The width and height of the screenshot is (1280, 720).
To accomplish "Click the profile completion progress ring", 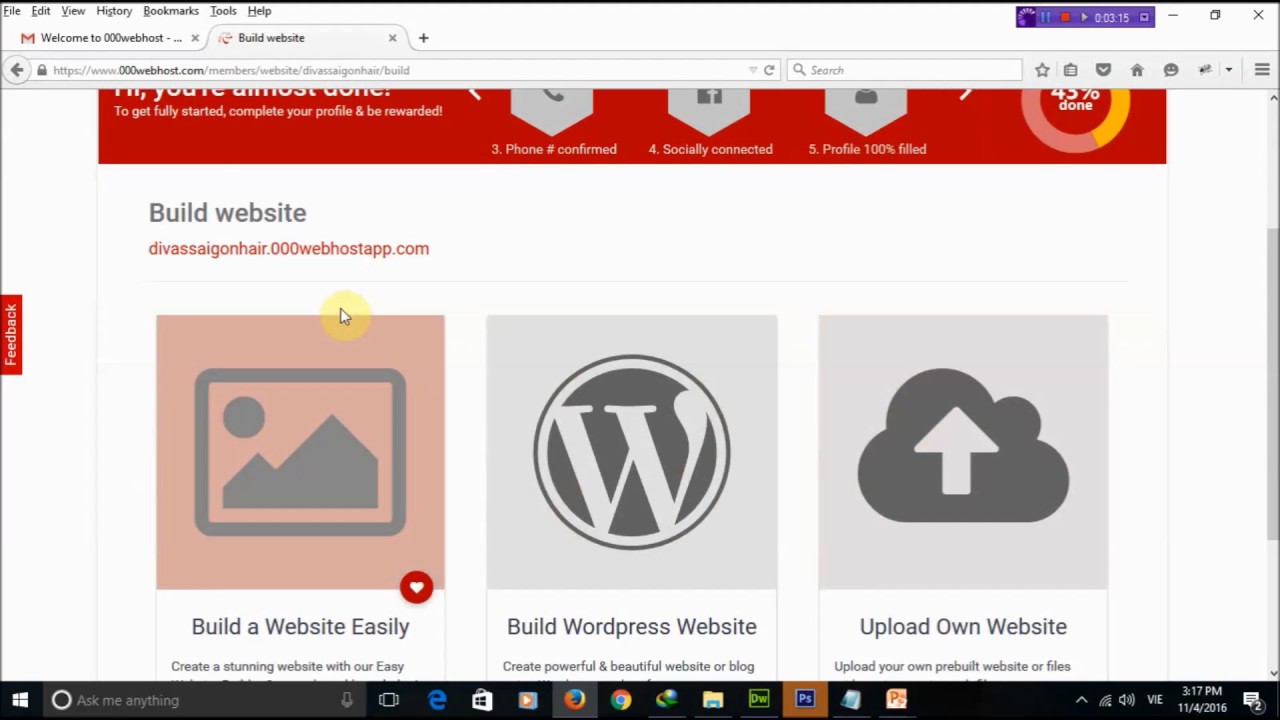I will click(1075, 110).
